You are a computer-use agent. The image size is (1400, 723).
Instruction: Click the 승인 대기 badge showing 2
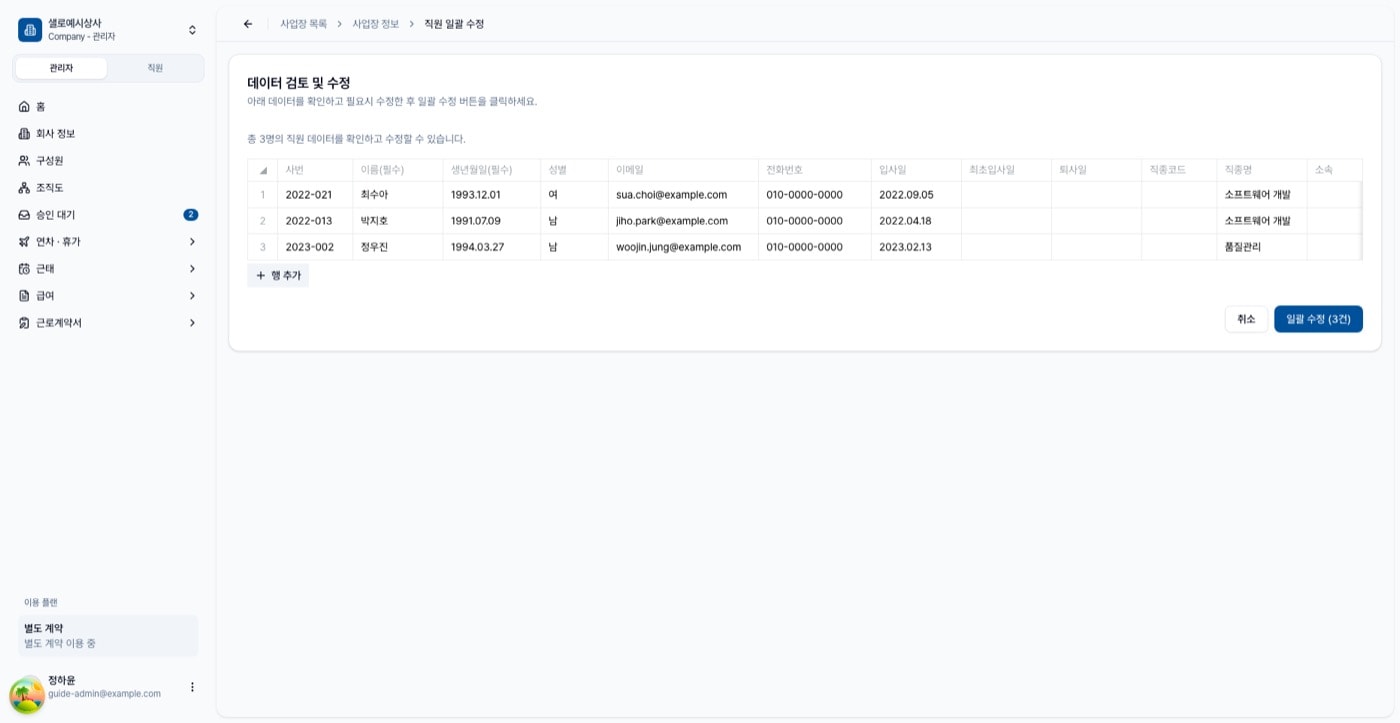pos(191,214)
